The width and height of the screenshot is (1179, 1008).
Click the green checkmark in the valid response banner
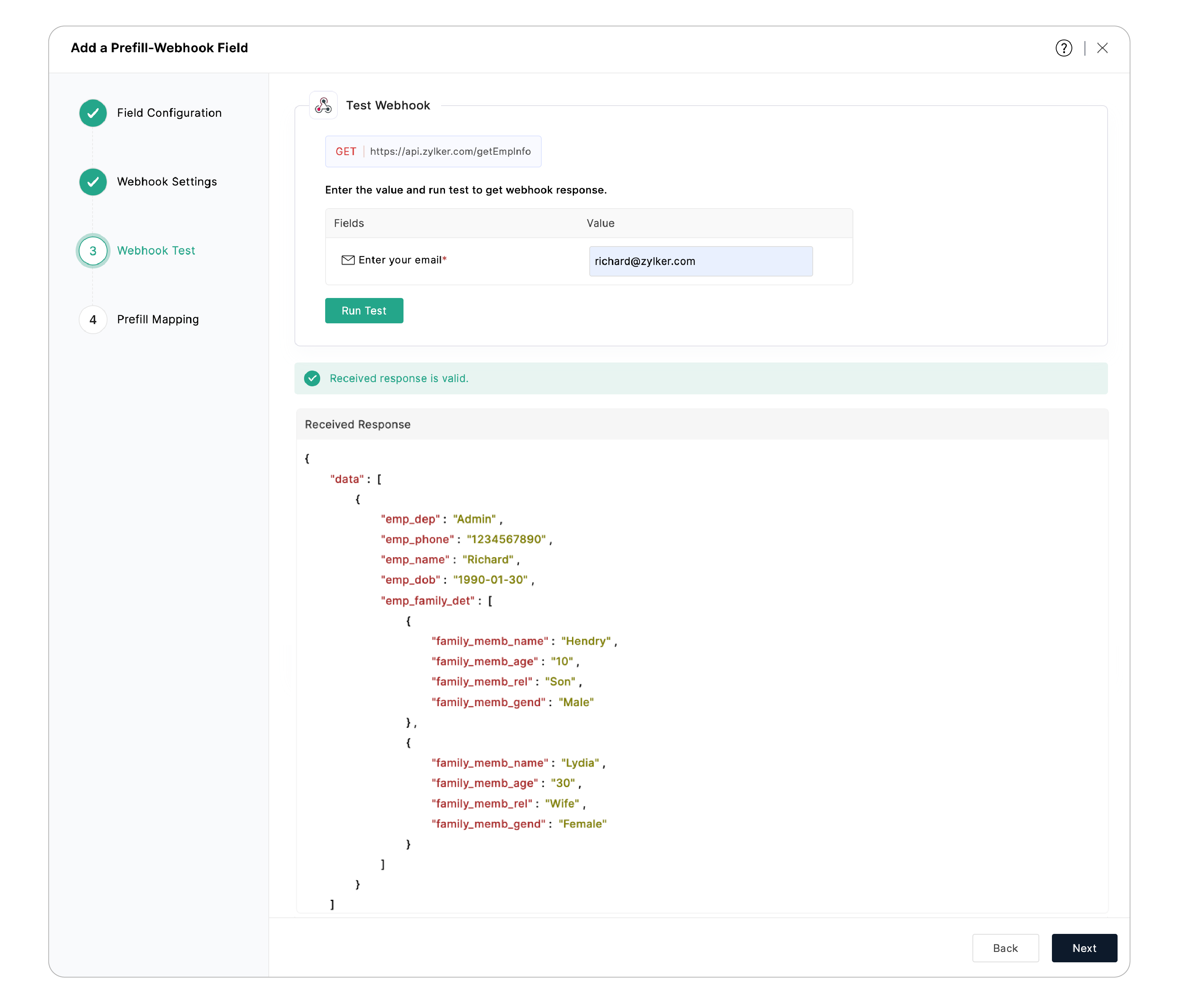[312, 378]
